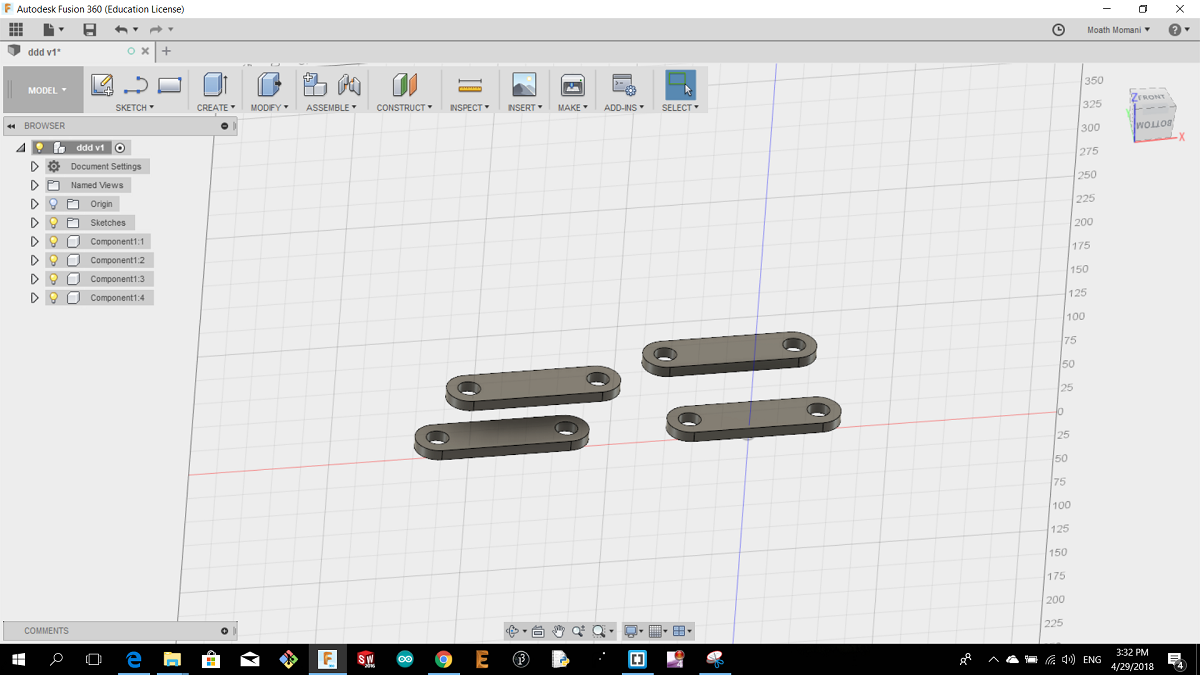The width and height of the screenshot is (1200, 675).
Task: Expand the Origin folder node
Action: [34, 204]
